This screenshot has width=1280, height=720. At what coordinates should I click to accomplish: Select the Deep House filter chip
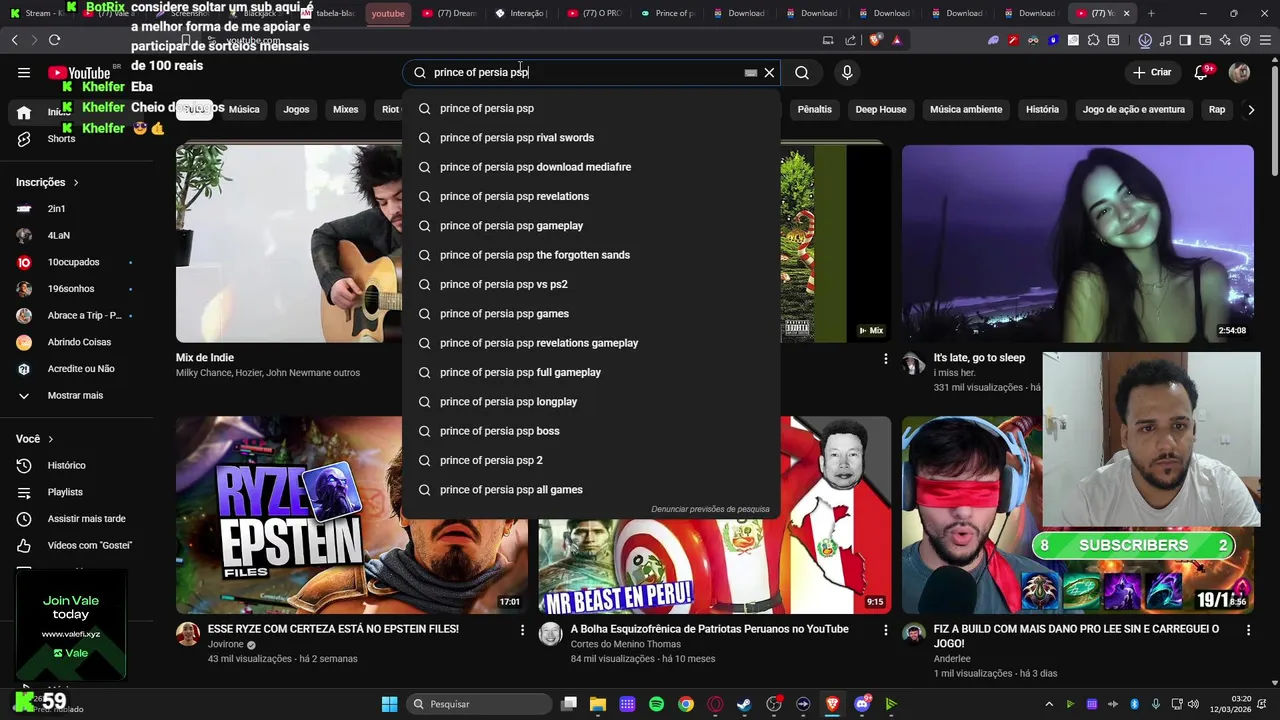point(881,109)
